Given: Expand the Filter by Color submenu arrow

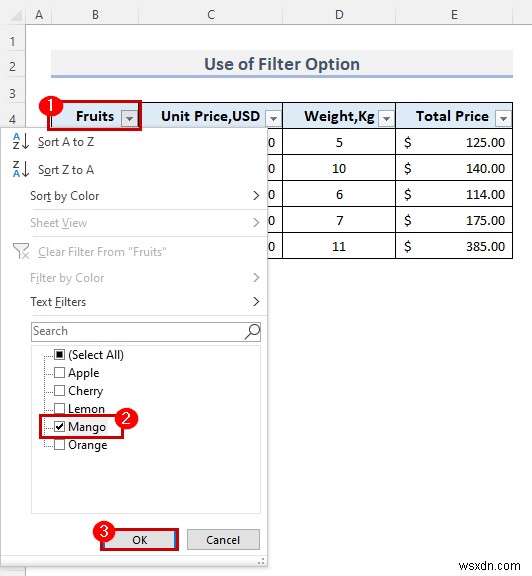Looking at the screenshot, I should (x=256, y=278).
